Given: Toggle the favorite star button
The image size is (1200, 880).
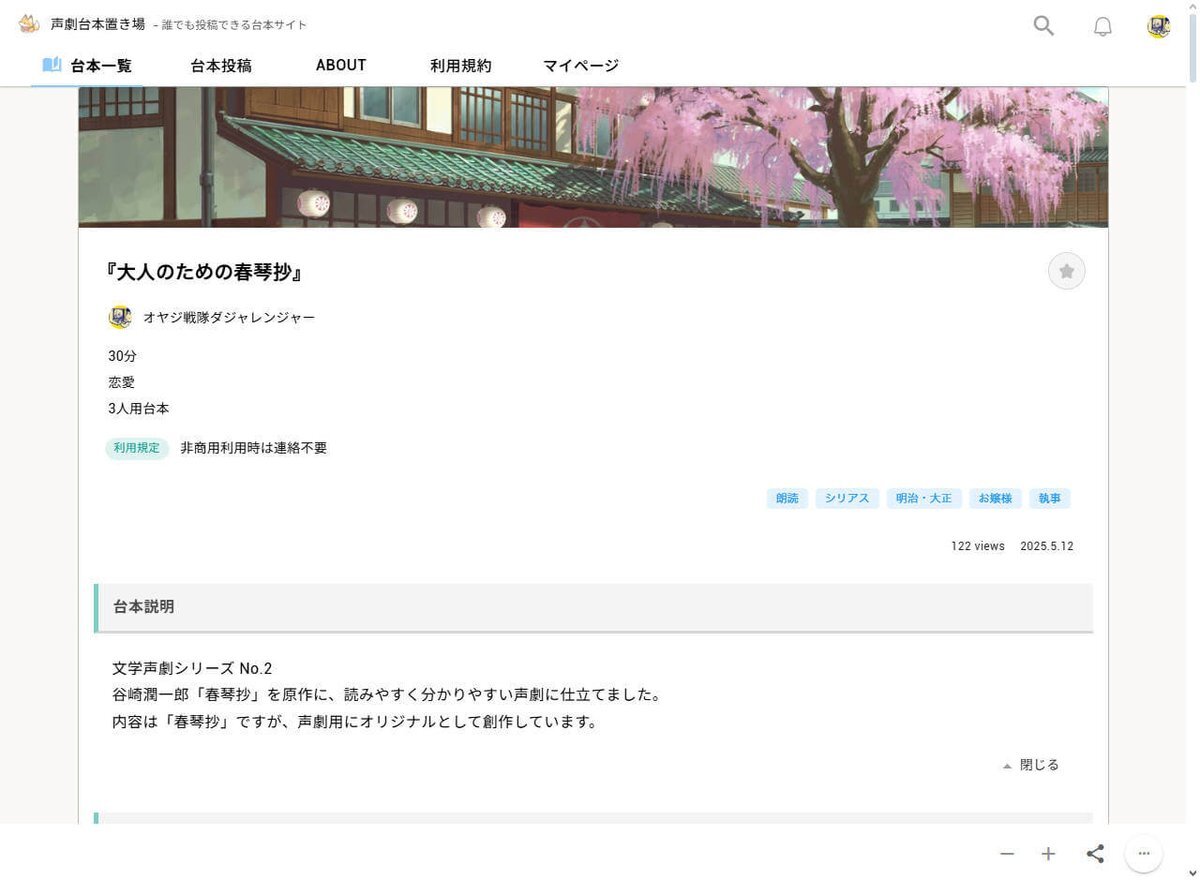Looking at the screenshot, I should point(1066,271).
